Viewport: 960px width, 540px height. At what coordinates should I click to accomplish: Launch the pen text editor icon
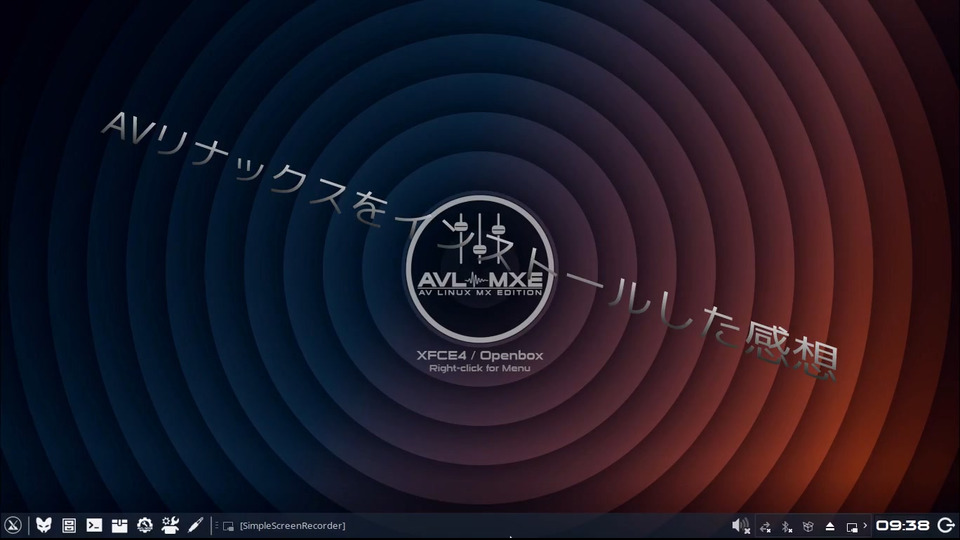(195, 525)
